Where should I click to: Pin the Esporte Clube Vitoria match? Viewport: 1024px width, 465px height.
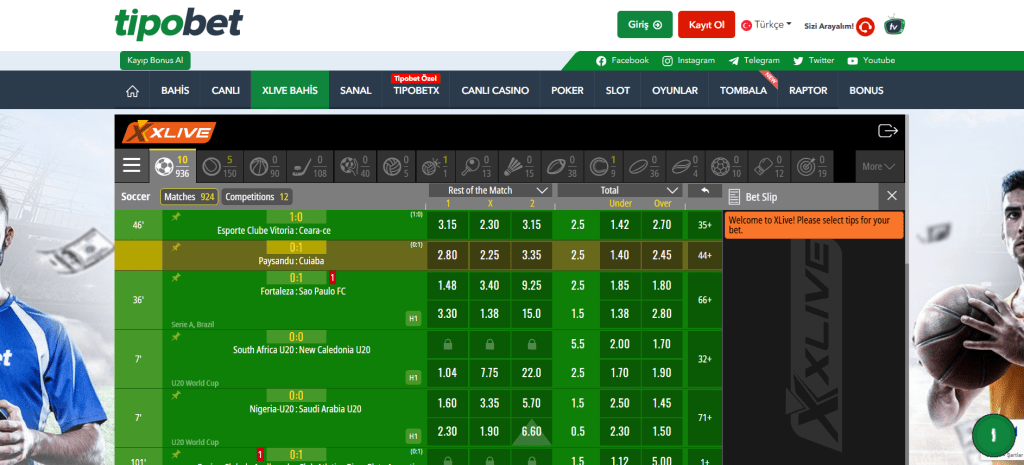tap(176, 216)
